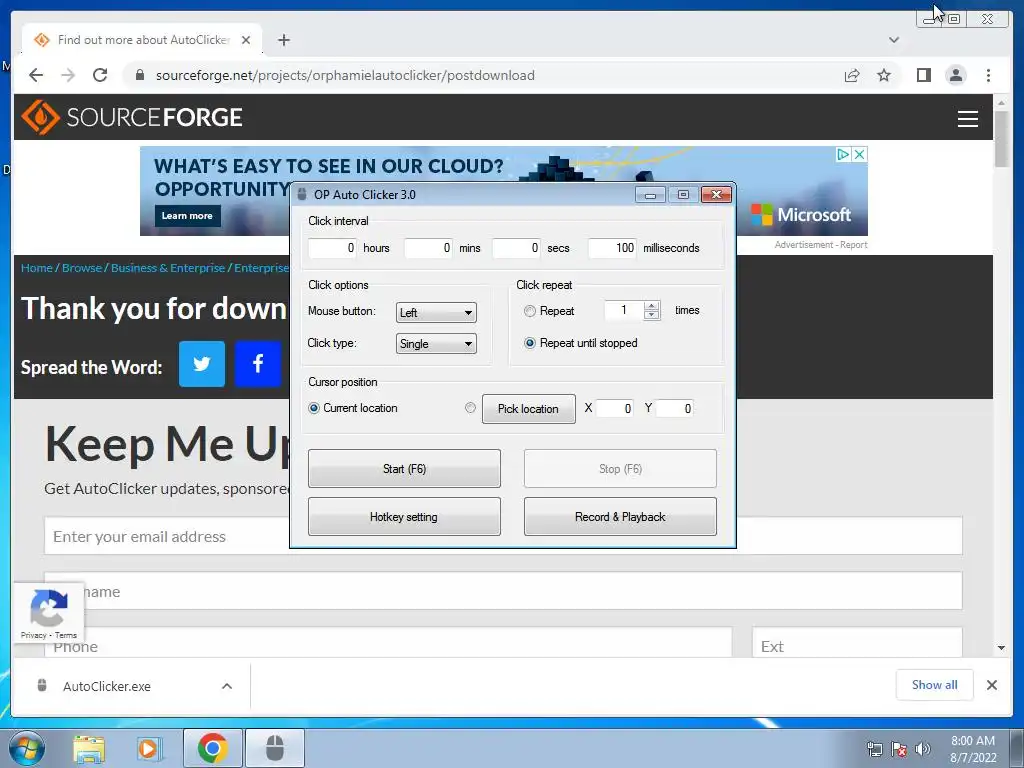Open Business & Enterprise breadcrumb

tap(168, 268)
